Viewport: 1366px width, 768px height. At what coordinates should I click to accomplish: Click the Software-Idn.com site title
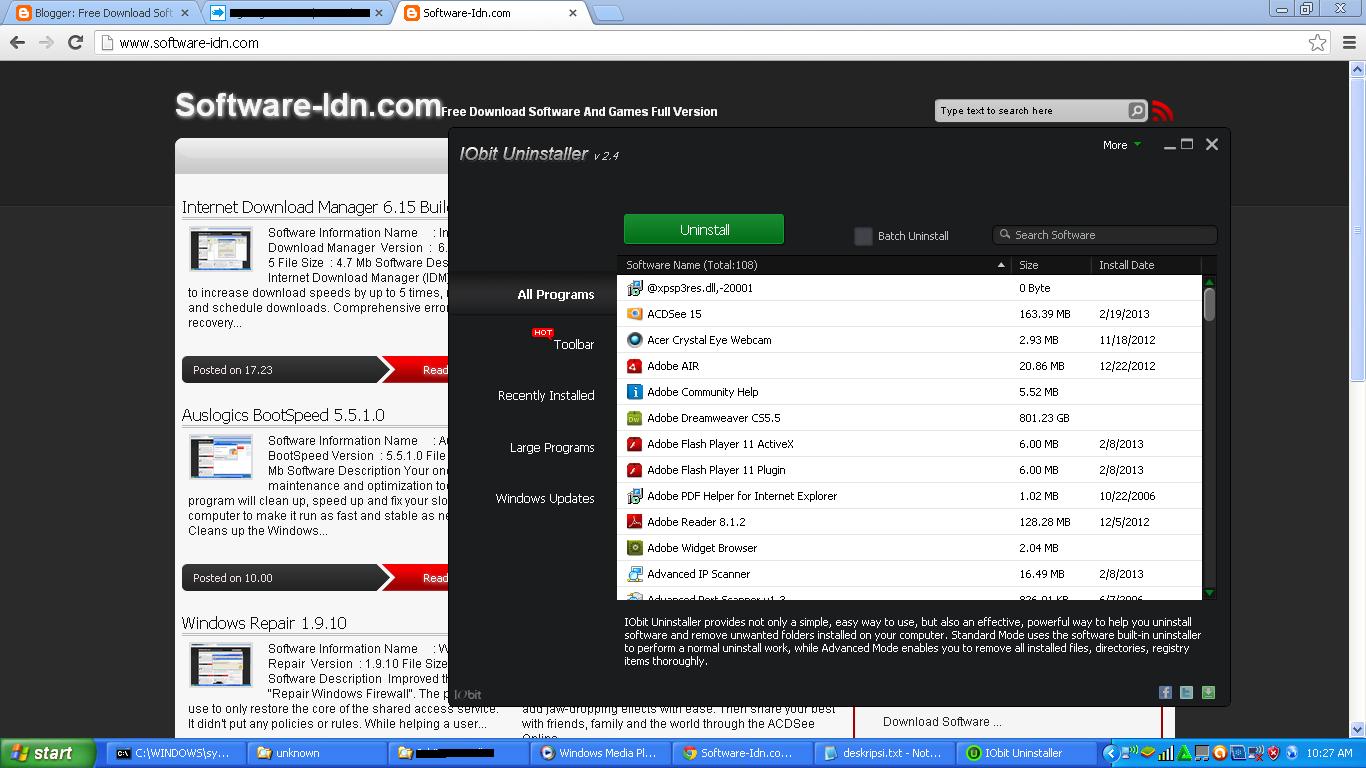tap(308, 105)
